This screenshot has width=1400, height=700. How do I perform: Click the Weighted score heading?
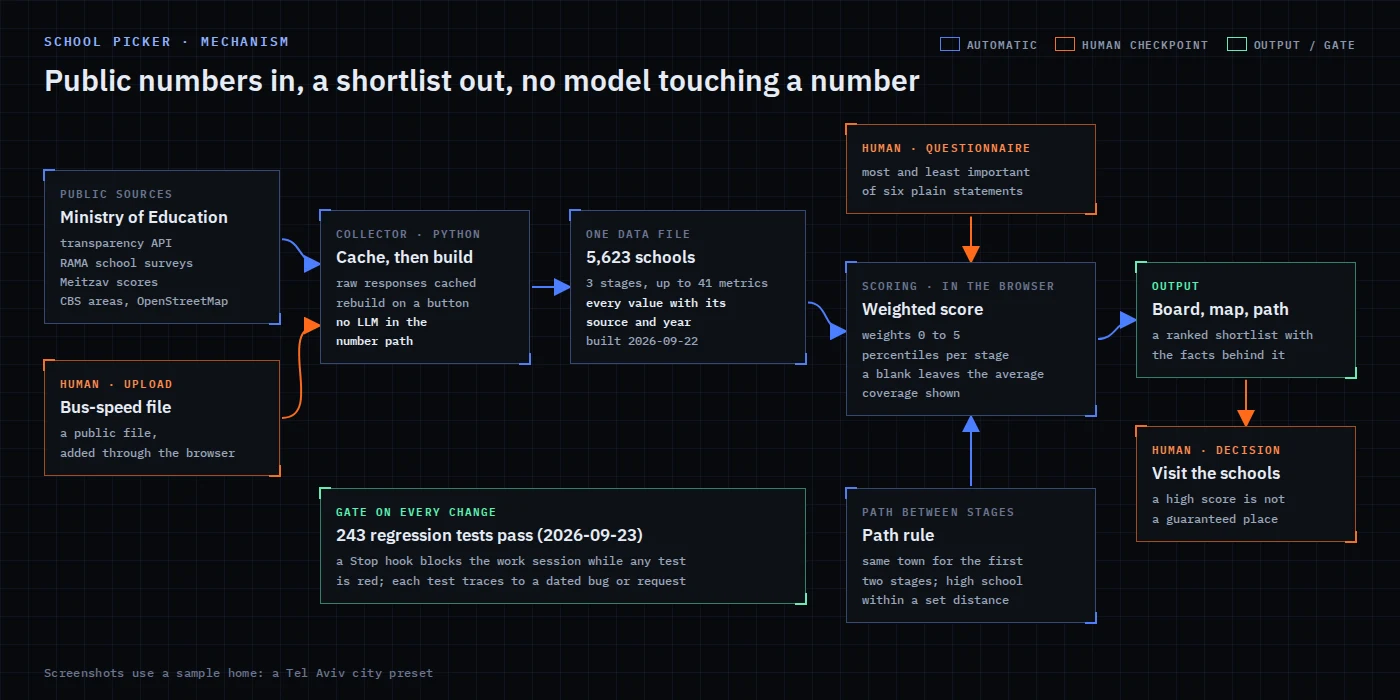click(x=922, y=310)
